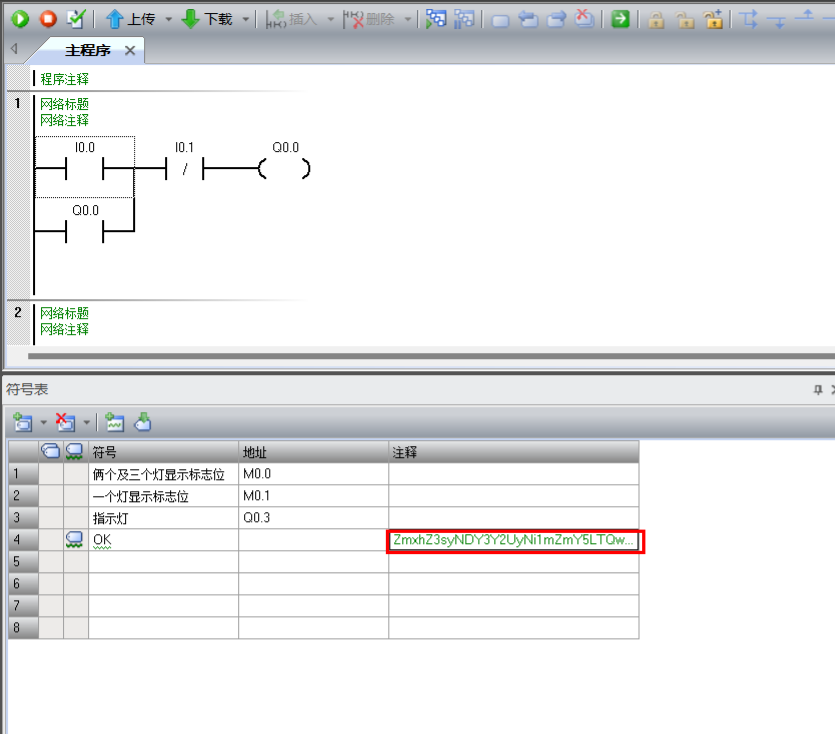Select network 2 网络注释 text

pos(64,329)
